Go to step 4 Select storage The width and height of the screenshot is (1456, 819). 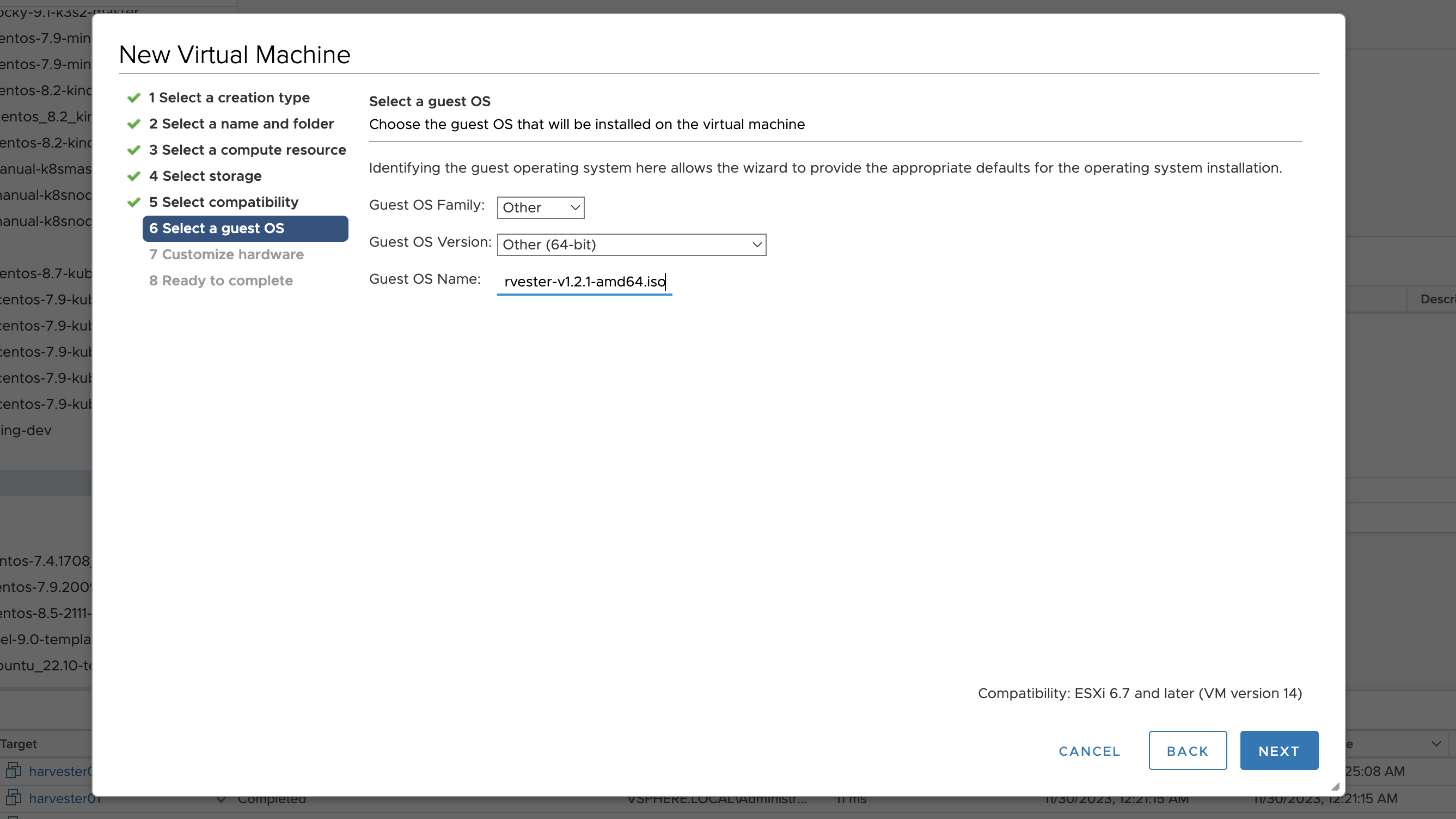[x=205, y=176]
